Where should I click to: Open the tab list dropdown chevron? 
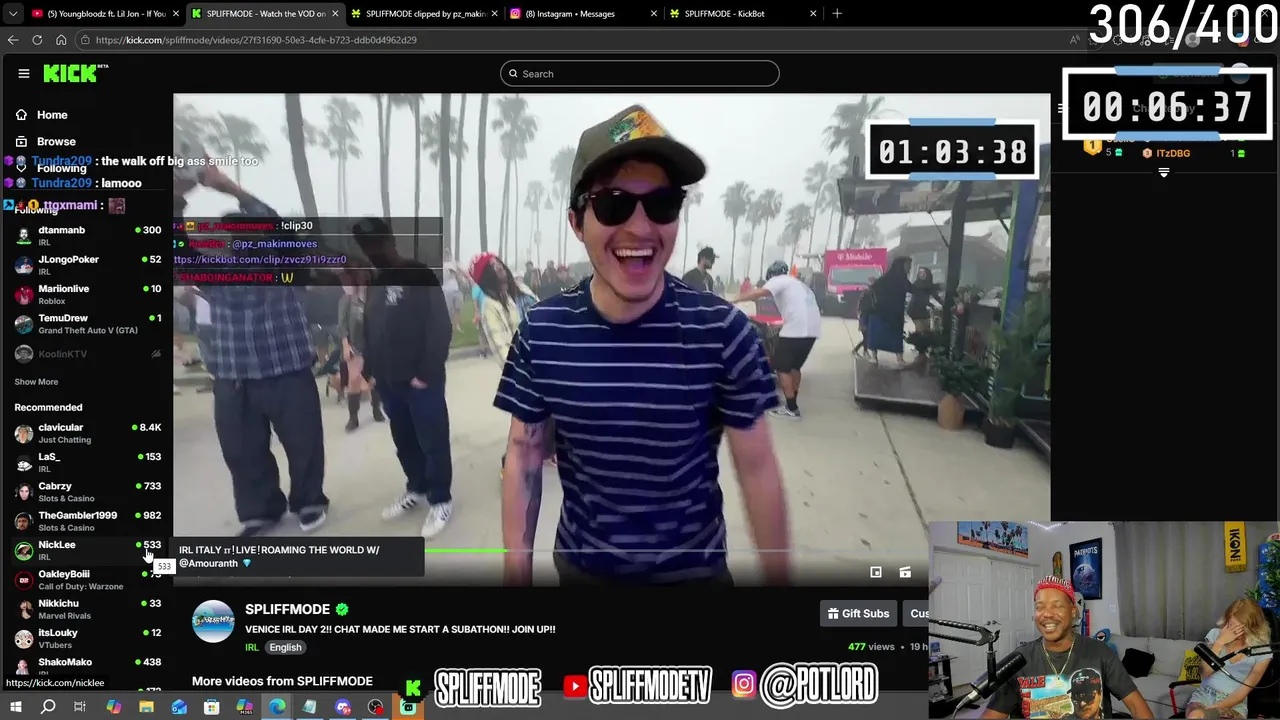[x=13, y=14]
